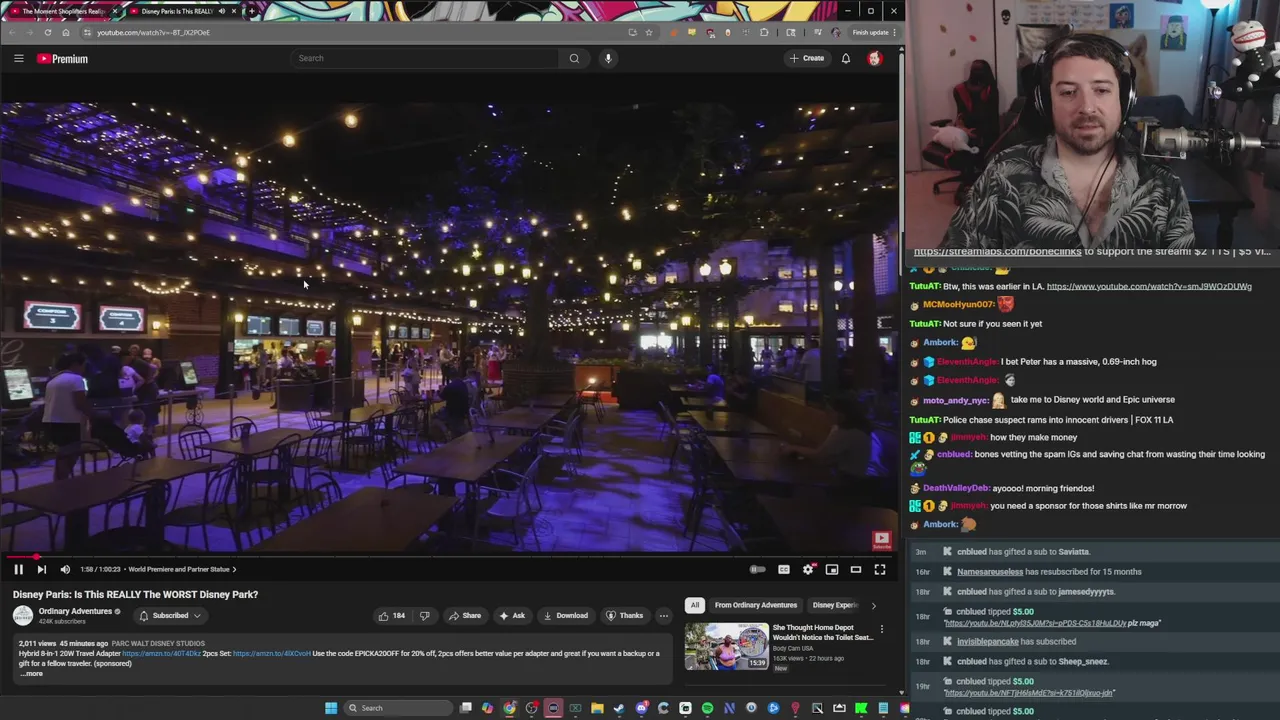This screenshot has height=720, width=1280.
Task: Open YouTube guide hamburger menu
Action: (x=18, y=58)
